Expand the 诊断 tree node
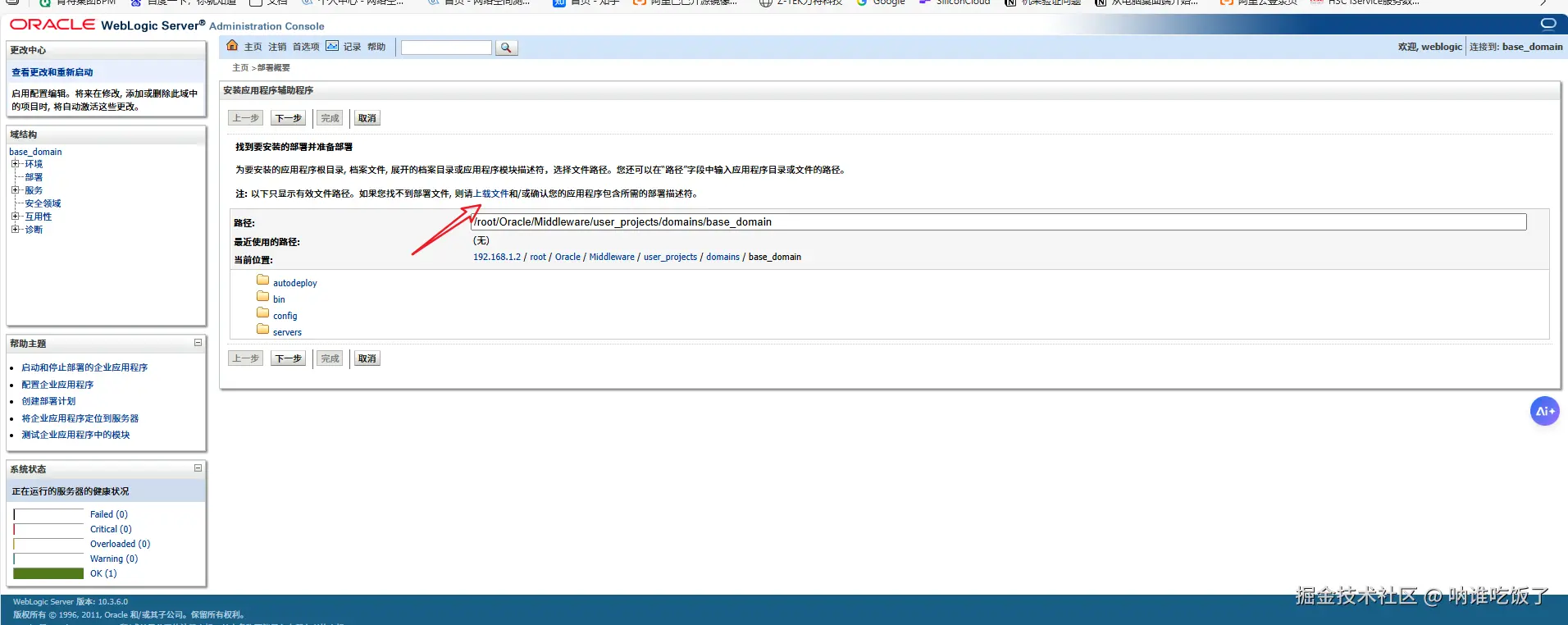This screenshot has height=625, width=1568. click(15, 230)
